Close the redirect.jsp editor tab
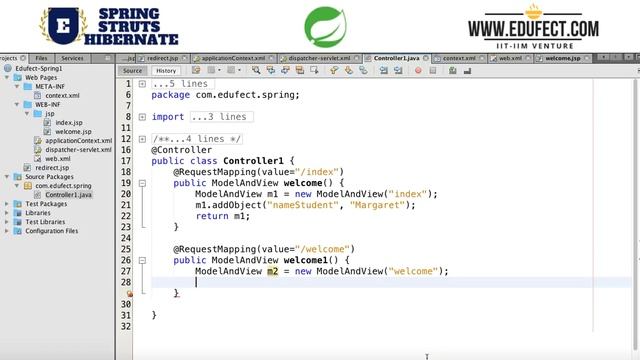The width and height of the screenshot is (640, 360). [x=184, y=58]
